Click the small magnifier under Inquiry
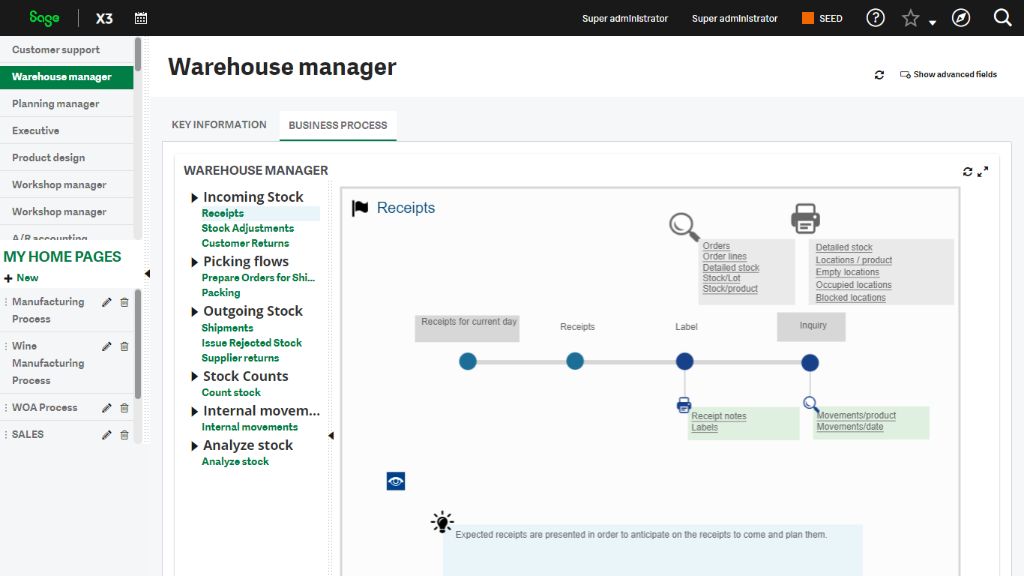1024x576 pixels. (x=810, y=404)
